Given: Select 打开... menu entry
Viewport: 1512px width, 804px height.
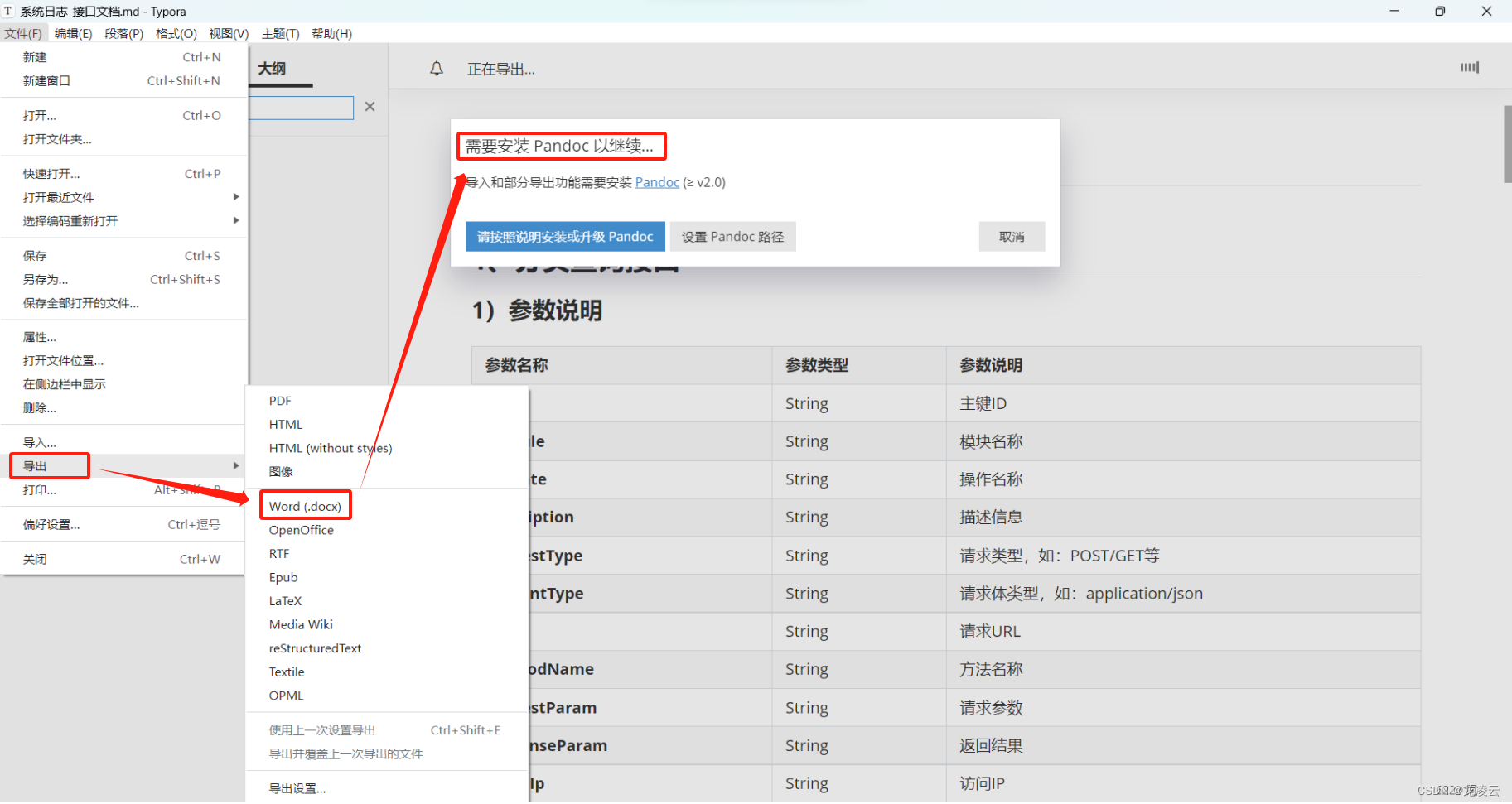Looking at the screenshot, I should coord(123,115).
